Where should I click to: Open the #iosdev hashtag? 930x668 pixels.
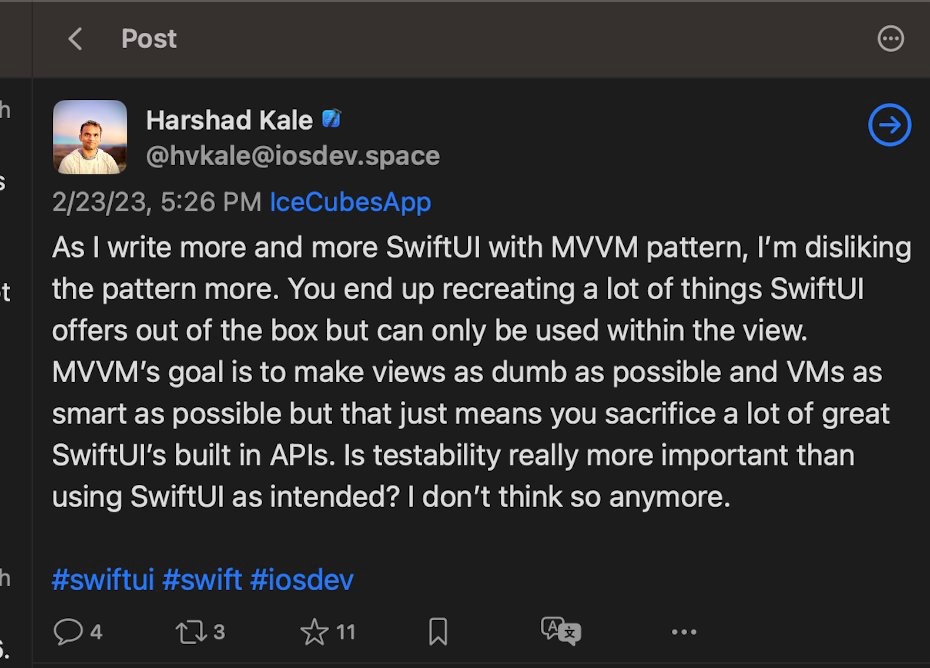point(301,579)
